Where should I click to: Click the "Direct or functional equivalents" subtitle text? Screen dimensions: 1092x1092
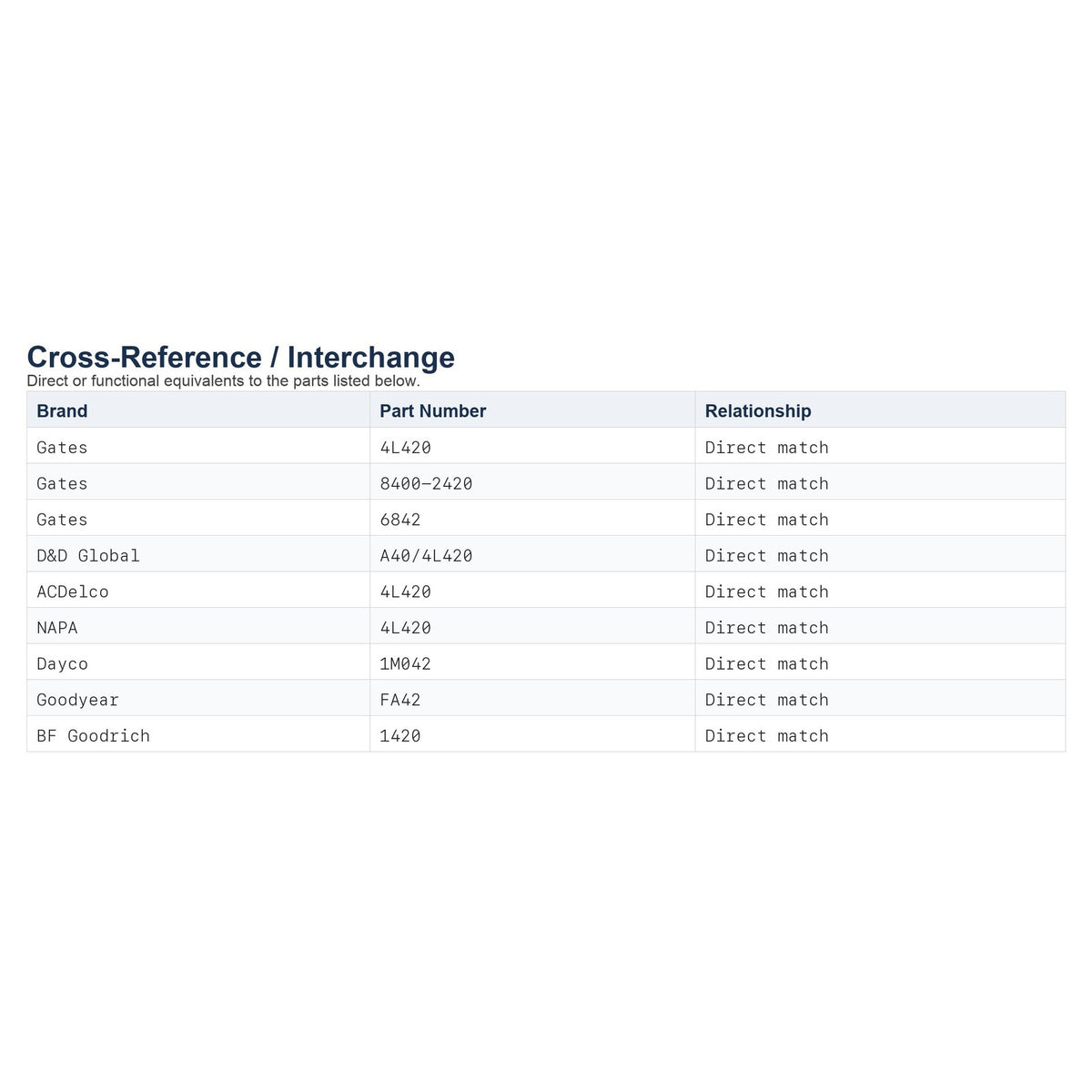click(x=224, y=380)
